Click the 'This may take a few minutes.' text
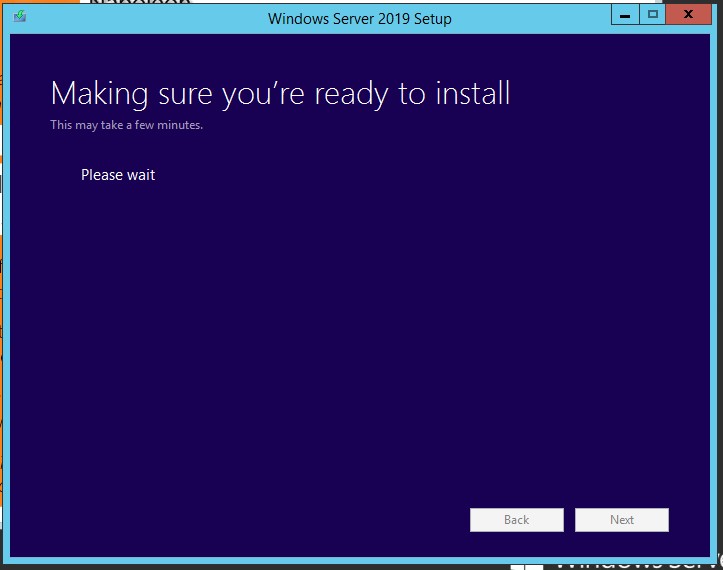The height and width of the screenshot is (570, 723). (x=126, y=125)
